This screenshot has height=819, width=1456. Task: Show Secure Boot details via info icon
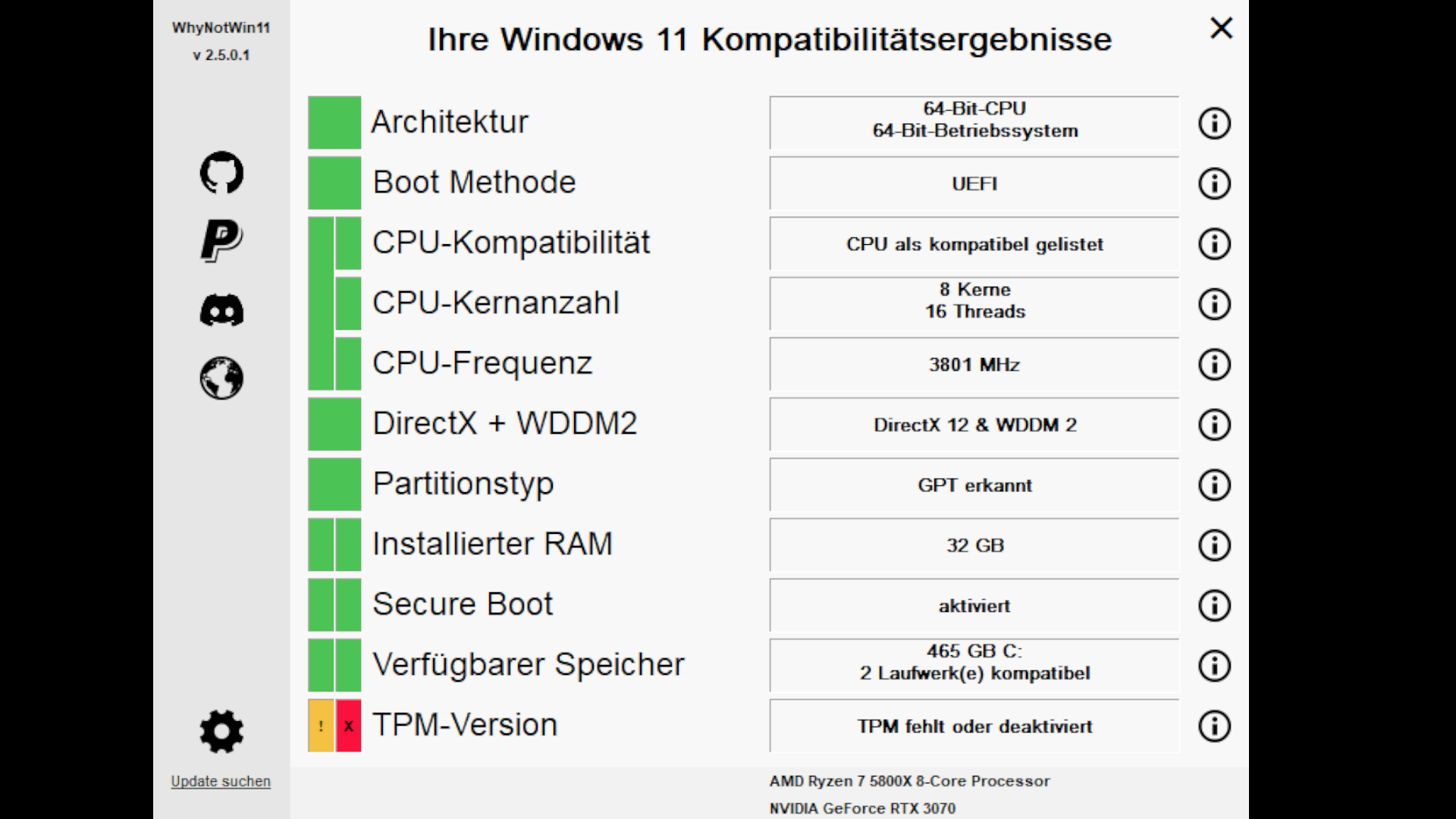(x=1214, y=605)
